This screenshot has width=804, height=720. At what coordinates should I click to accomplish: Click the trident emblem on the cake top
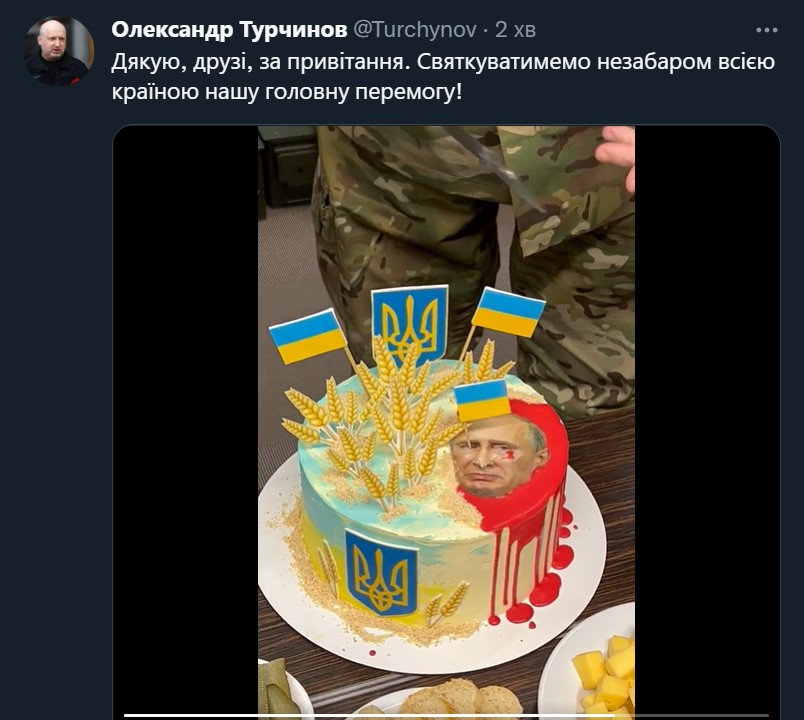(x=409, y=324)
